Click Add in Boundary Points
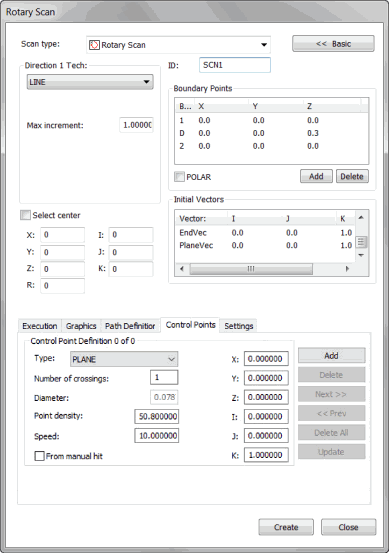Screen dimensions: 389x553 (316, 176)
